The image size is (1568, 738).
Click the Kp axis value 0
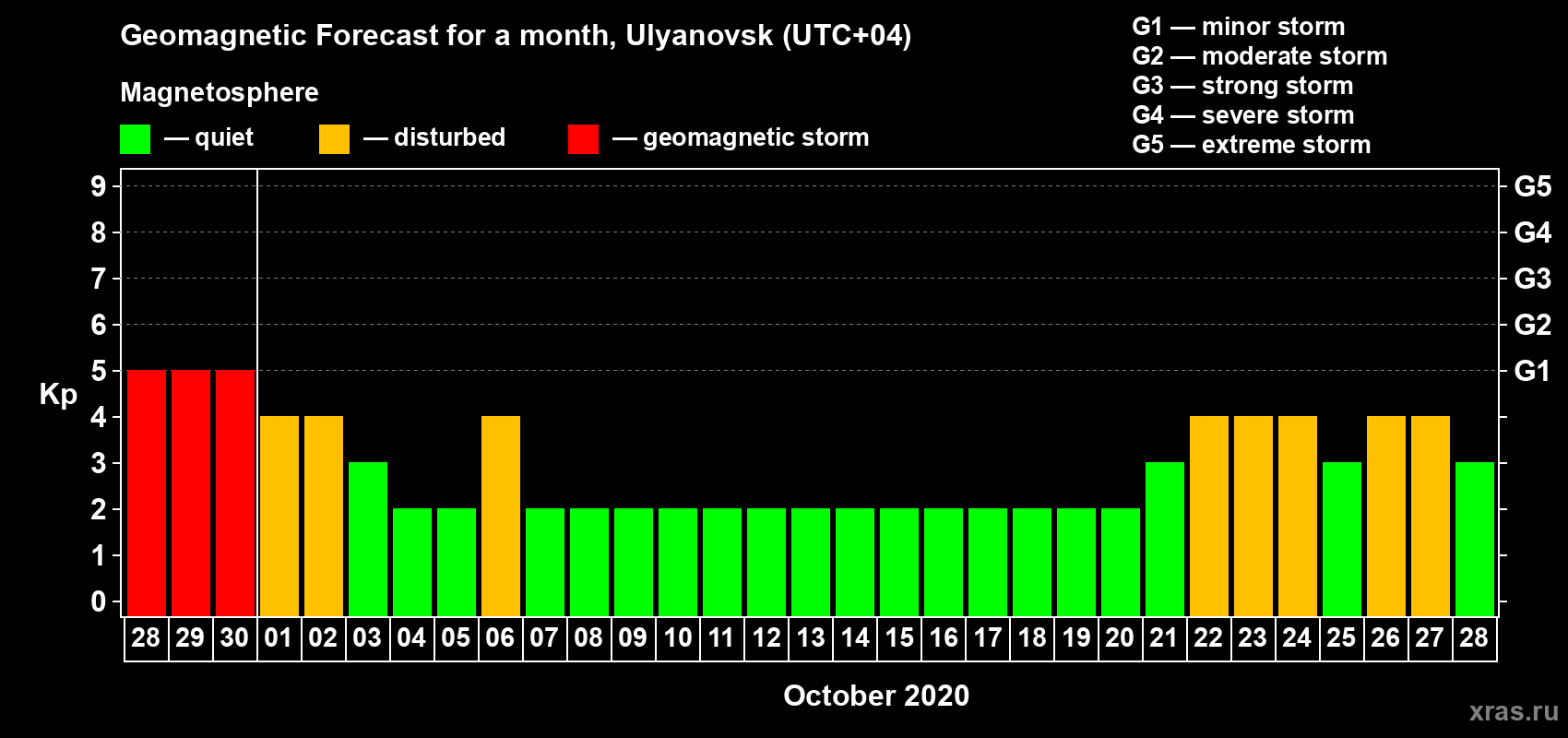pyautogui.click(x=99, y=601)
